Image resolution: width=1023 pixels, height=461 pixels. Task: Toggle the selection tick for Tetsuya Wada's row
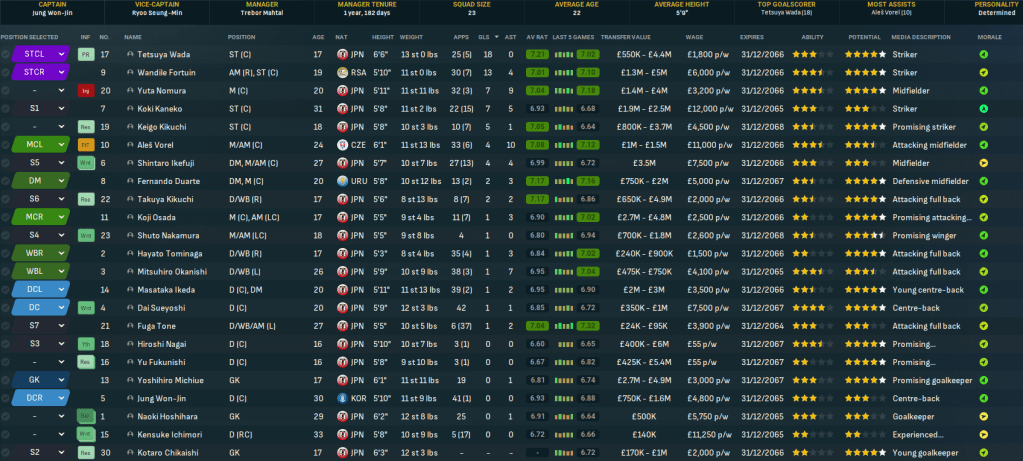(6, 54)
